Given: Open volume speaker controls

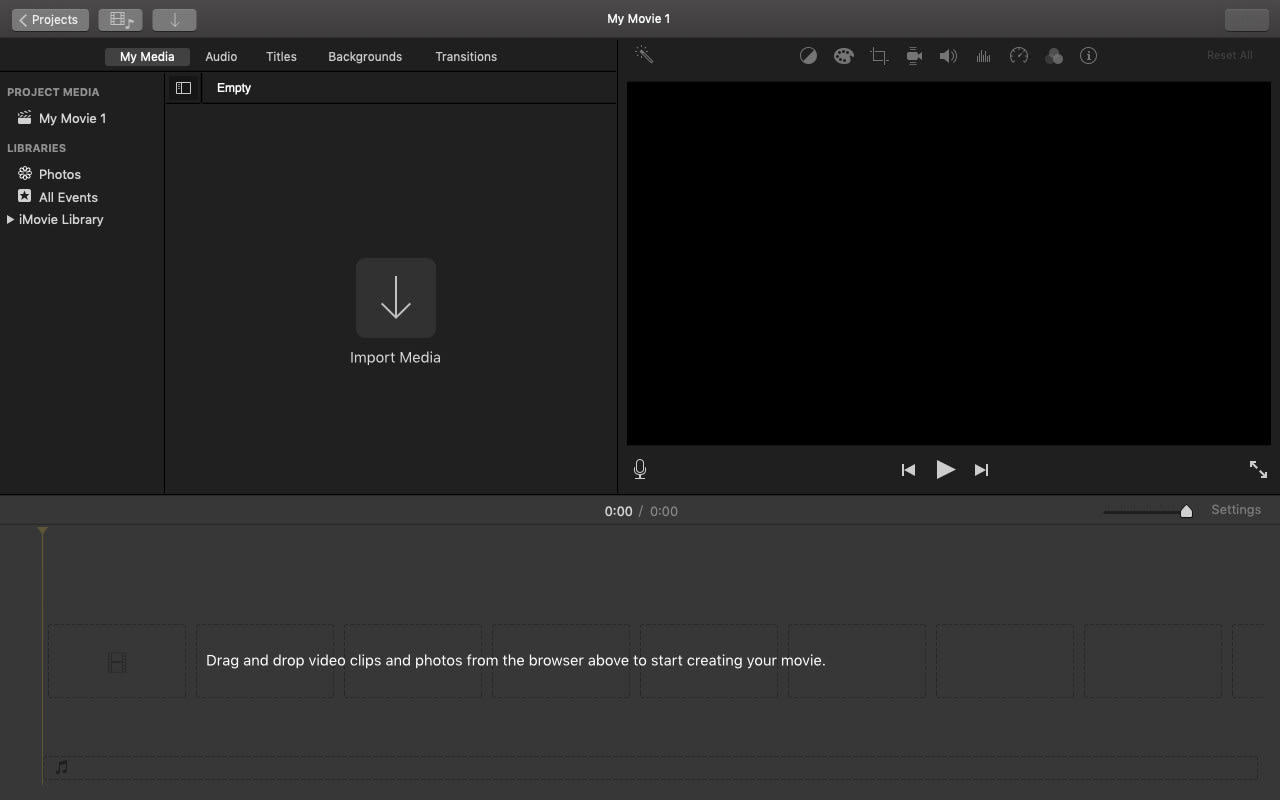Looking at the screenshot, I should pyautogui.click(x=948, y=56).
